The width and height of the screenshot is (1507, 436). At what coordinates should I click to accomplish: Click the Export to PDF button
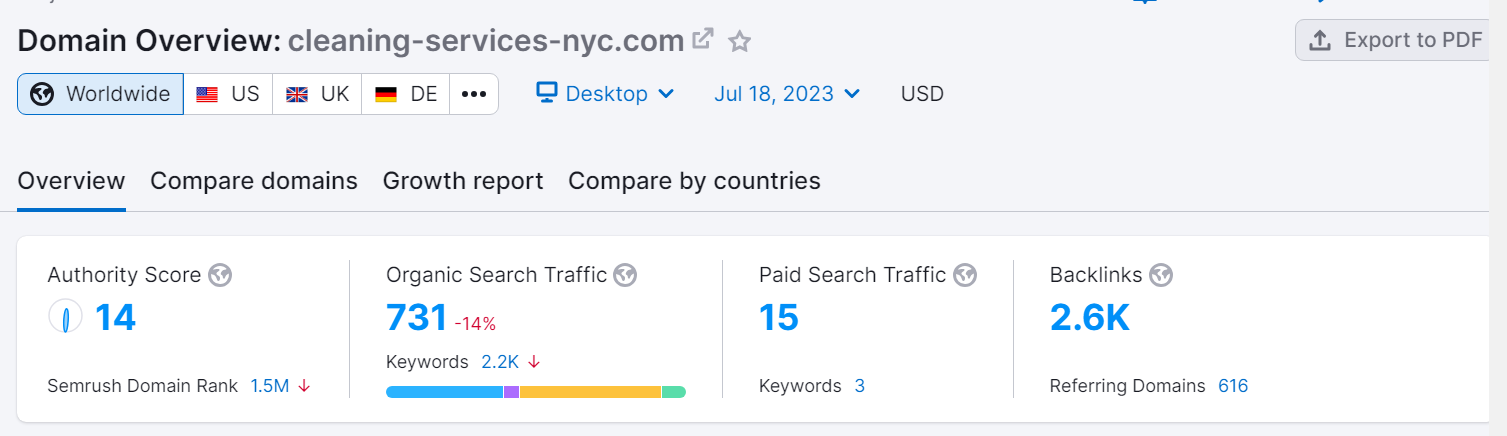coord(1397,40)
